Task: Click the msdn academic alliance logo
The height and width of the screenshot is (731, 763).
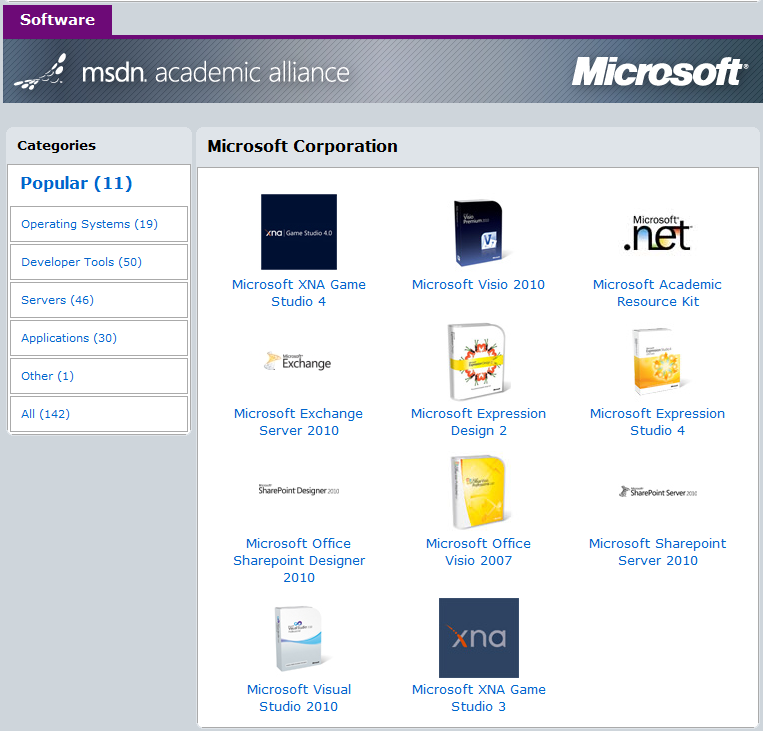Action: pyautogui.click(x=182, y=72)
